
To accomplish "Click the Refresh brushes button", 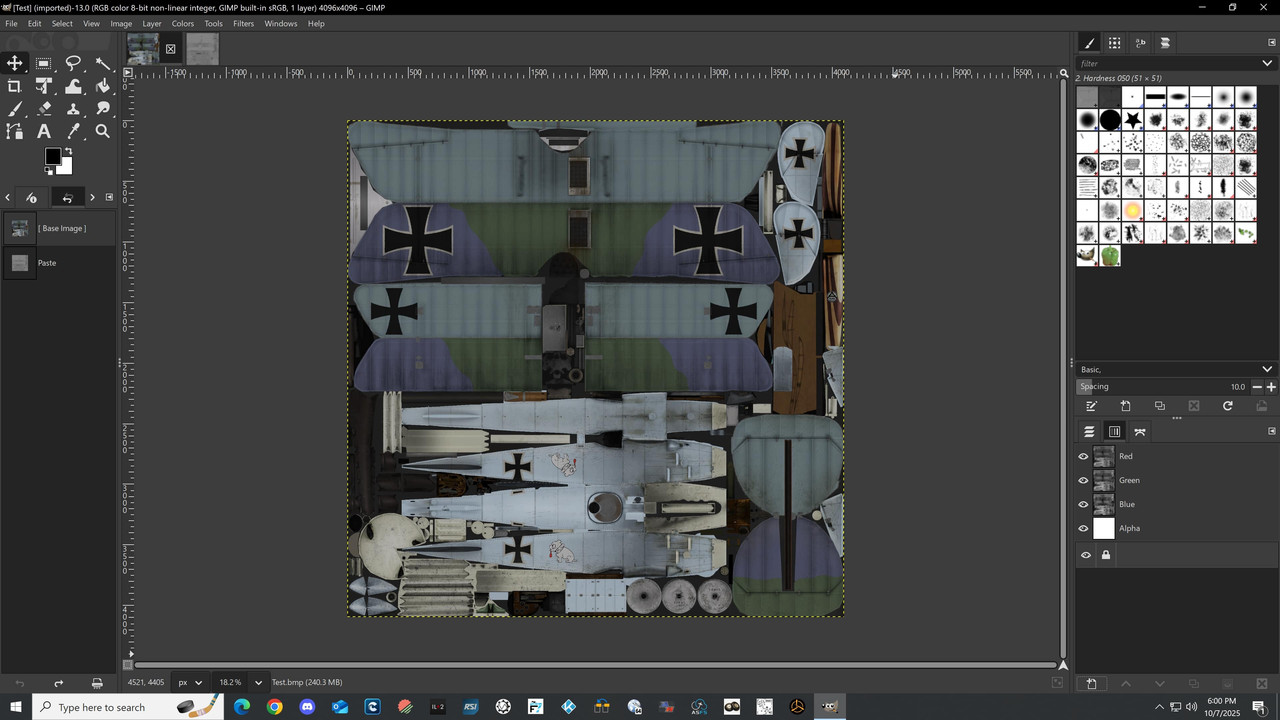I will 1228,406.
